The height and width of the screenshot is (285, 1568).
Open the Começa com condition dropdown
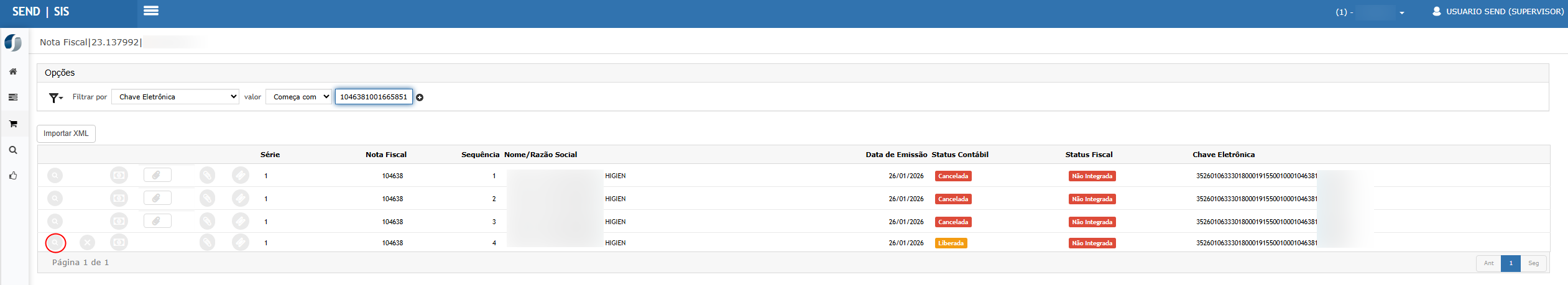tap(298, 97)
